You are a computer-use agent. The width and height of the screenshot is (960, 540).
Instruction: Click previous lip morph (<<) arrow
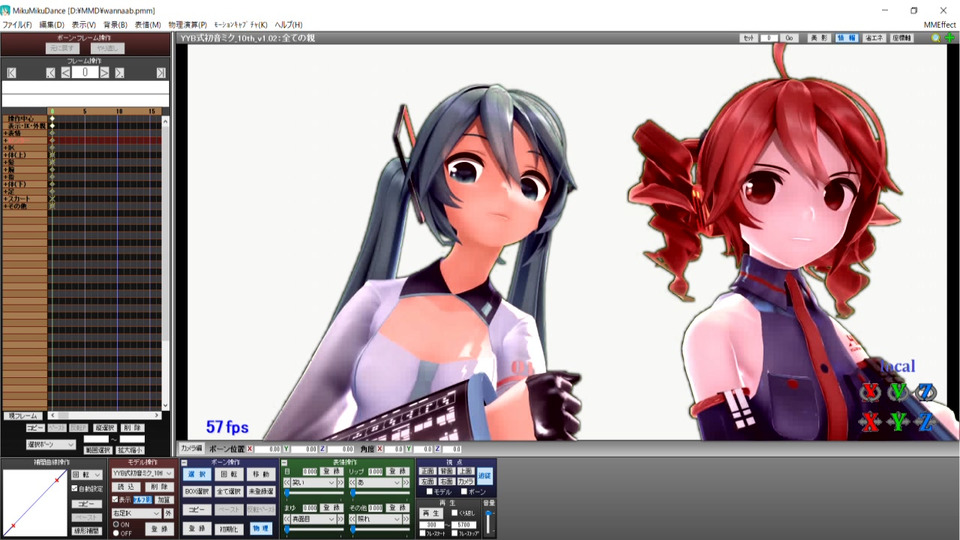353,483
